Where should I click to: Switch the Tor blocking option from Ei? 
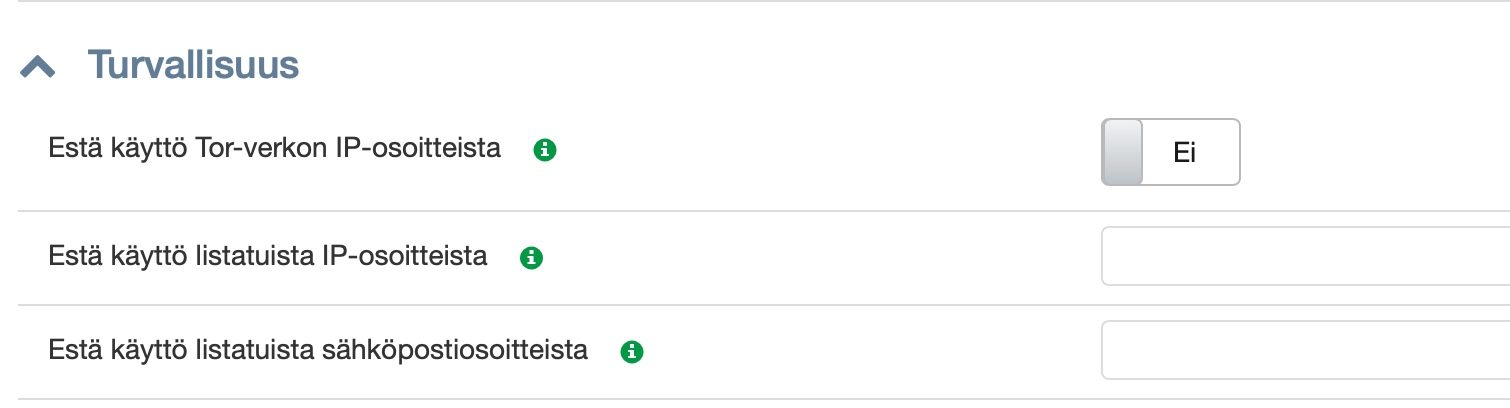1170,152
